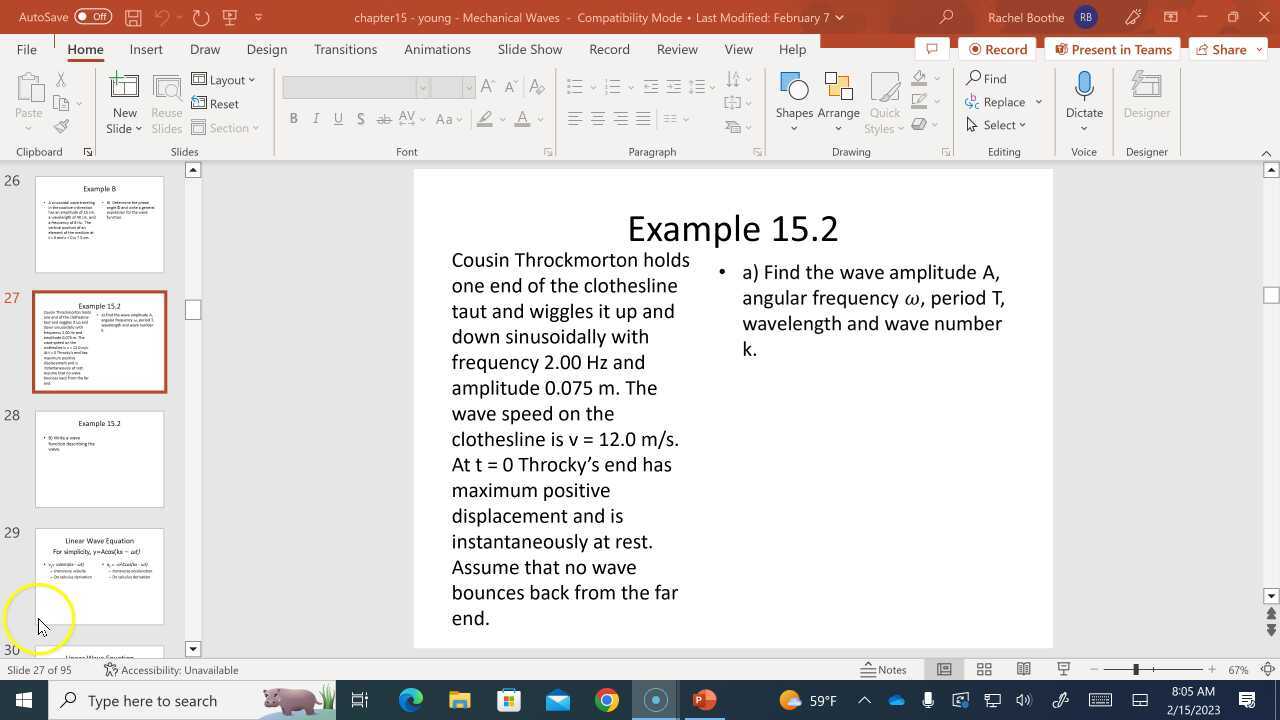Open the Animations tab
The height and width of the screenshot is (720, 1280).
(x=437, y=49)
